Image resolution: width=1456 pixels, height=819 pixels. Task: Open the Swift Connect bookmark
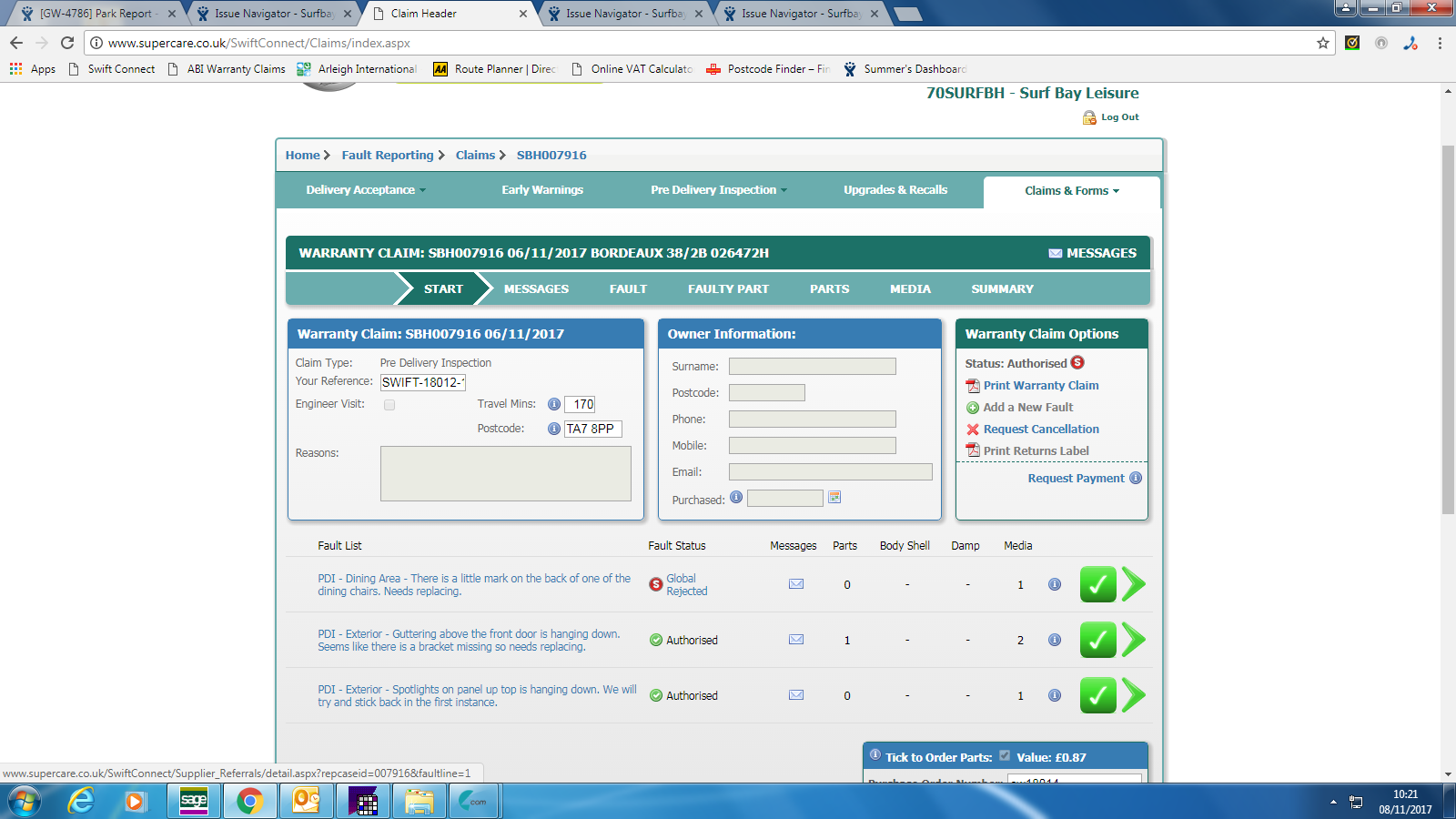pos(112,69)
